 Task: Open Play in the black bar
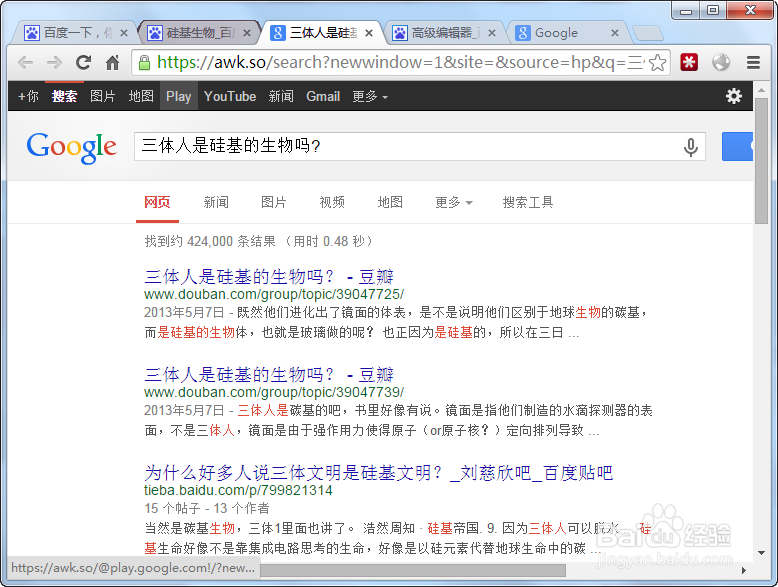tap(179, 96)
